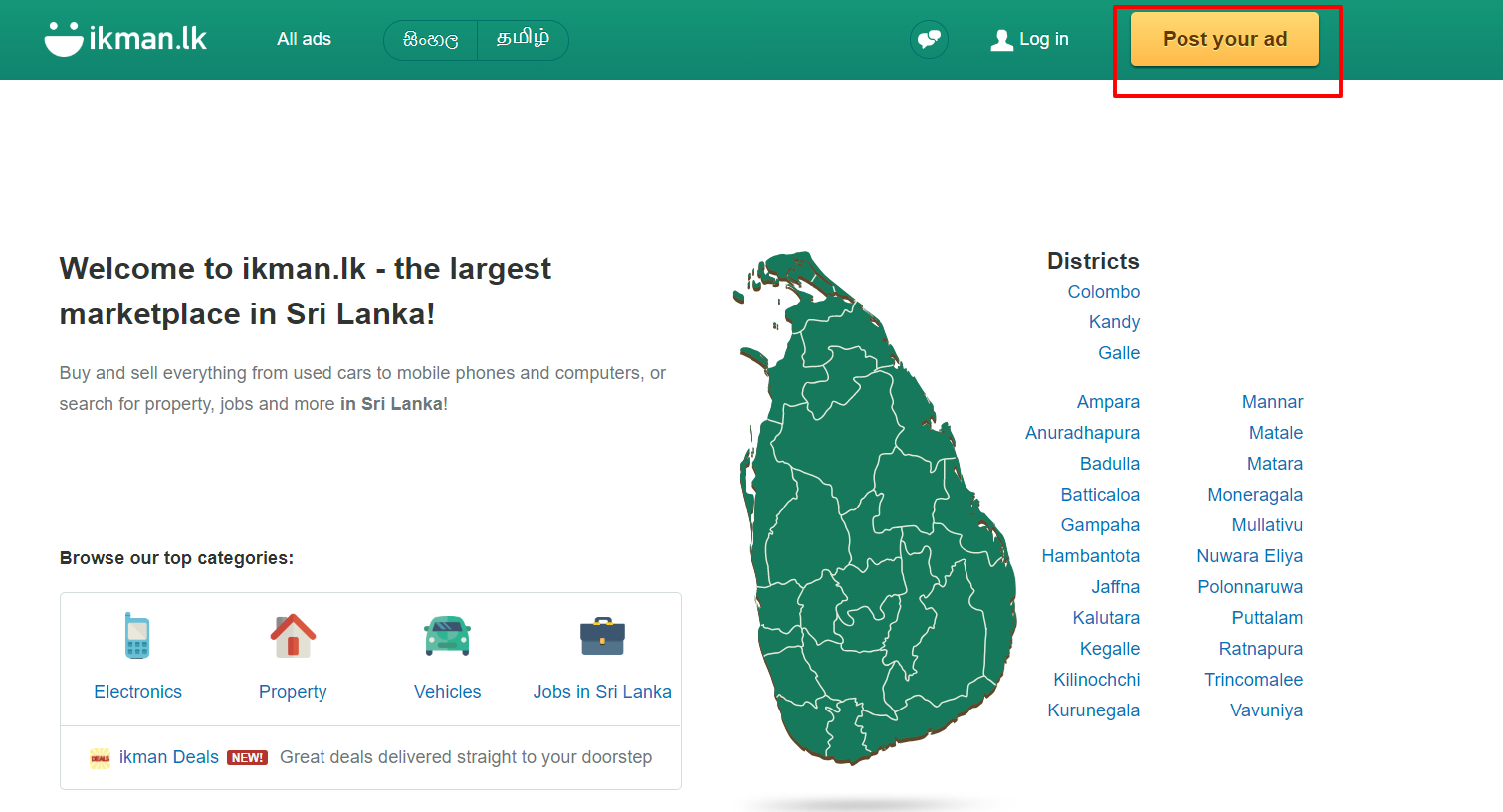Open the ikman Deals link

pos(168,757)
